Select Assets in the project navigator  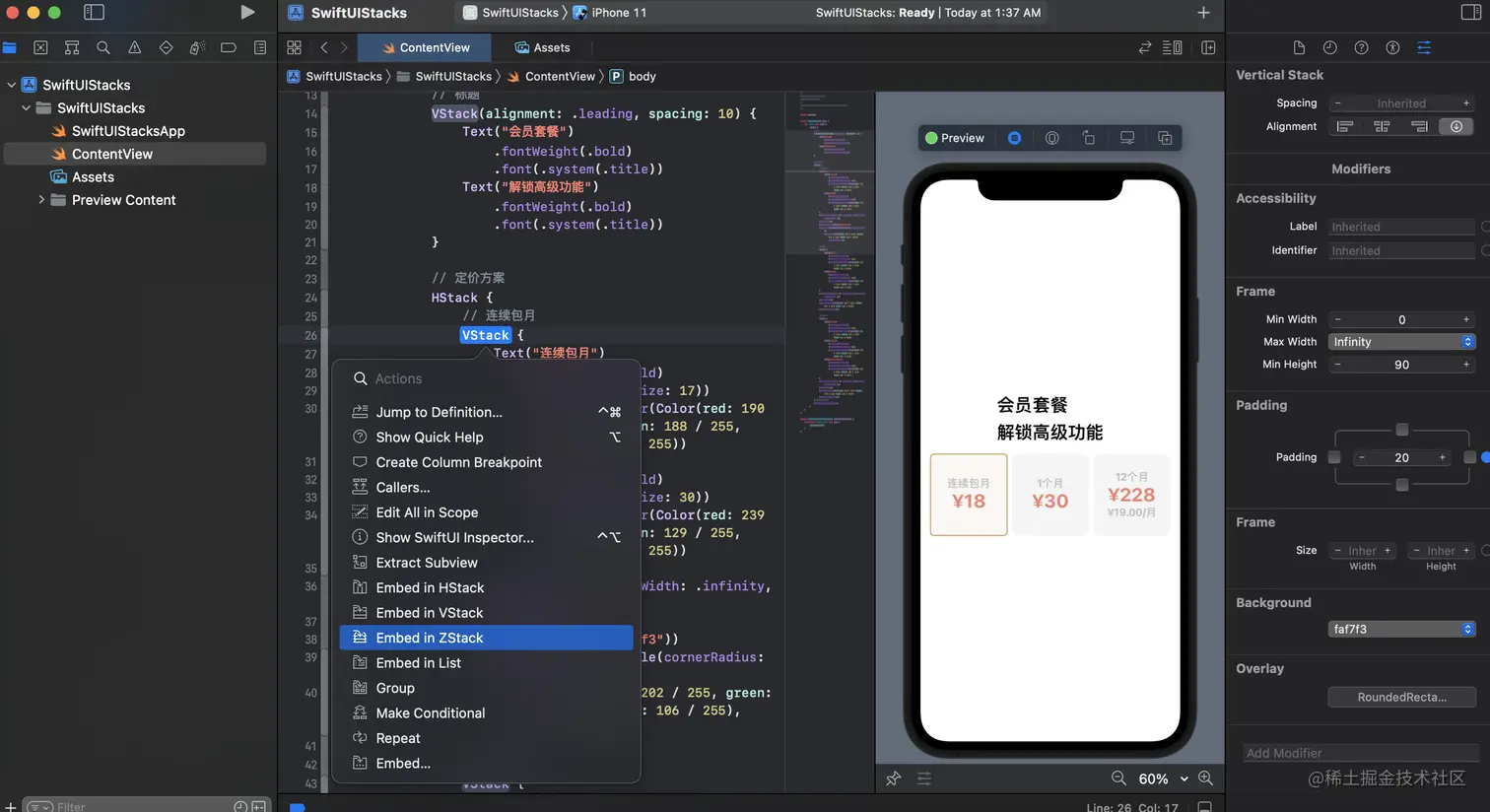coord(93,176)
